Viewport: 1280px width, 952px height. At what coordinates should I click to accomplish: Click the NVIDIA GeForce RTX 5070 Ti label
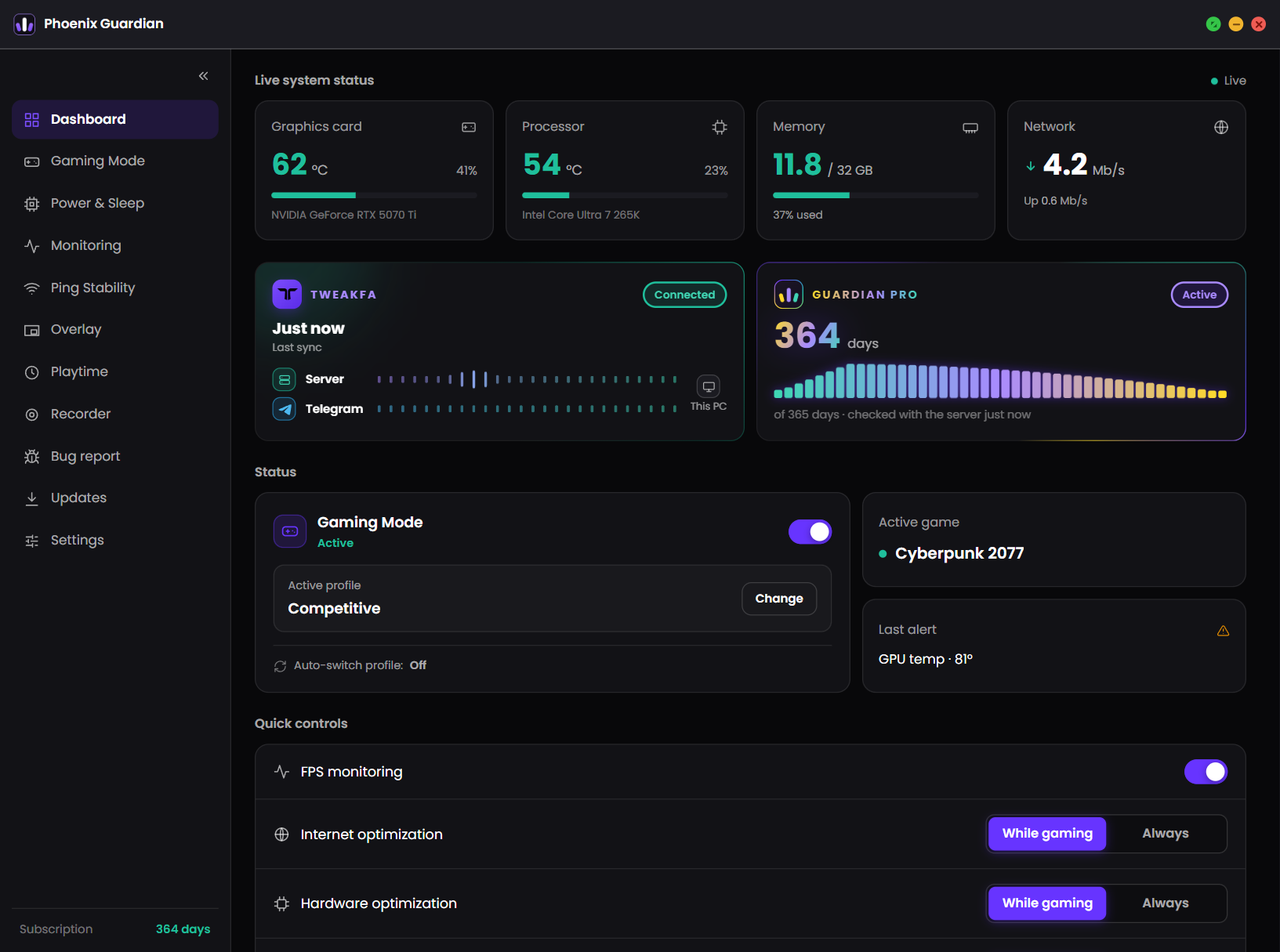coord(344,215)
